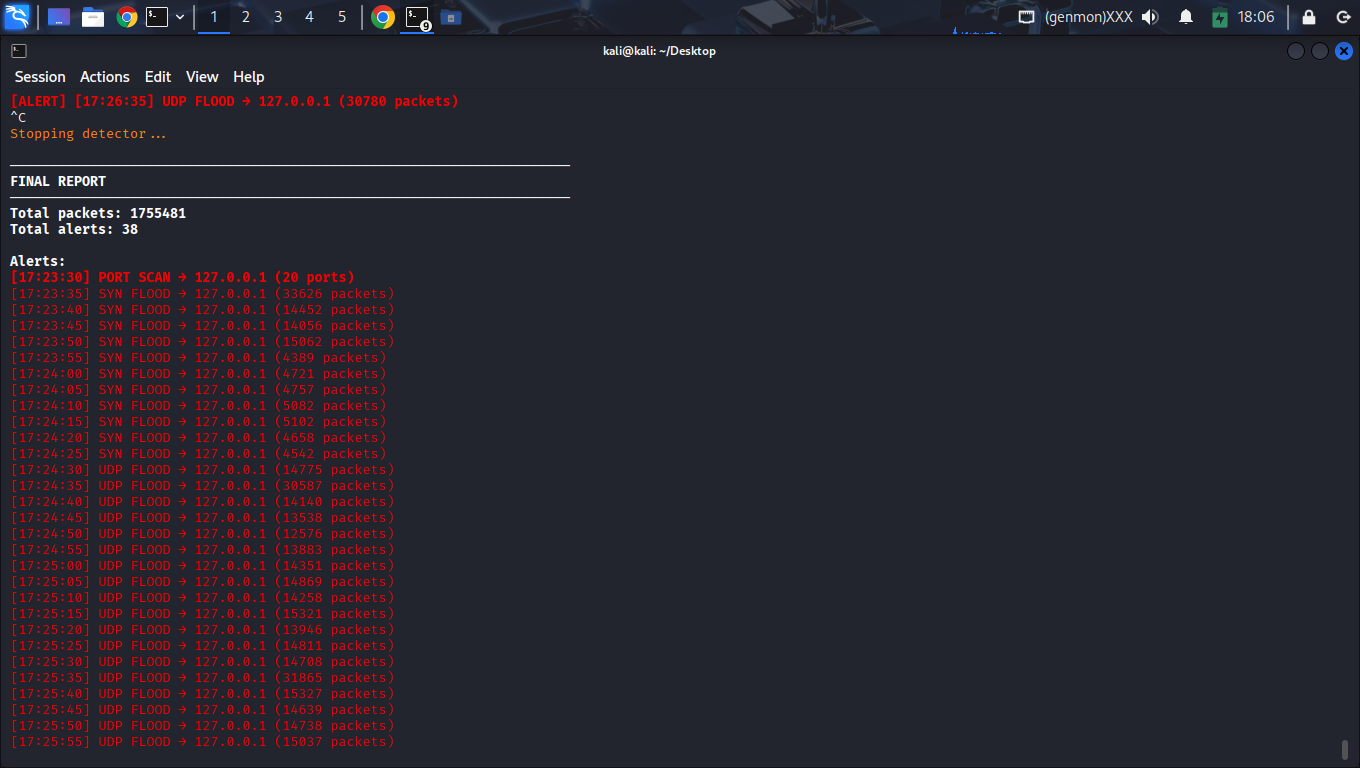The width and height of the screenshot is (1360, 768).
Task: Click the terminal vertical scrollbar handle
Action: click(x=1345, y=749)
